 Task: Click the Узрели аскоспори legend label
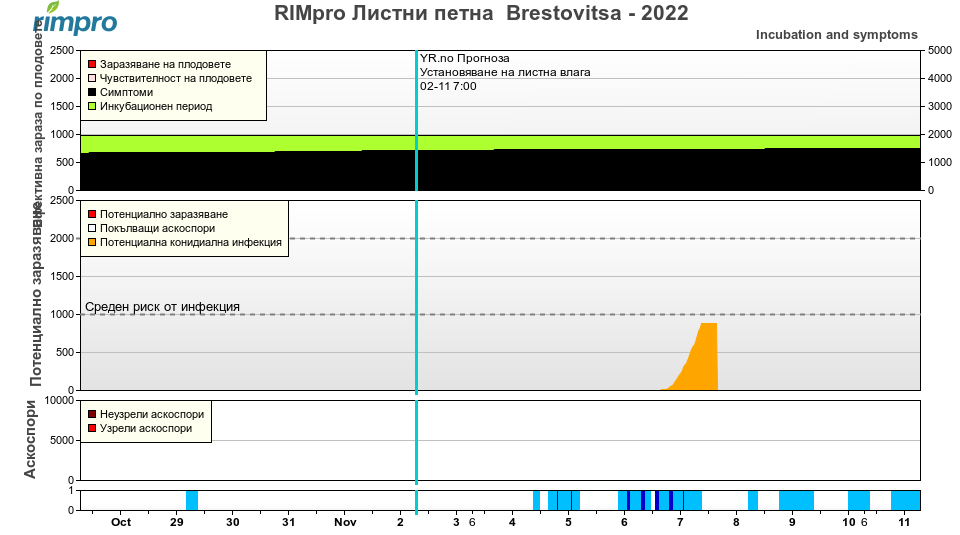coord(146,428)
